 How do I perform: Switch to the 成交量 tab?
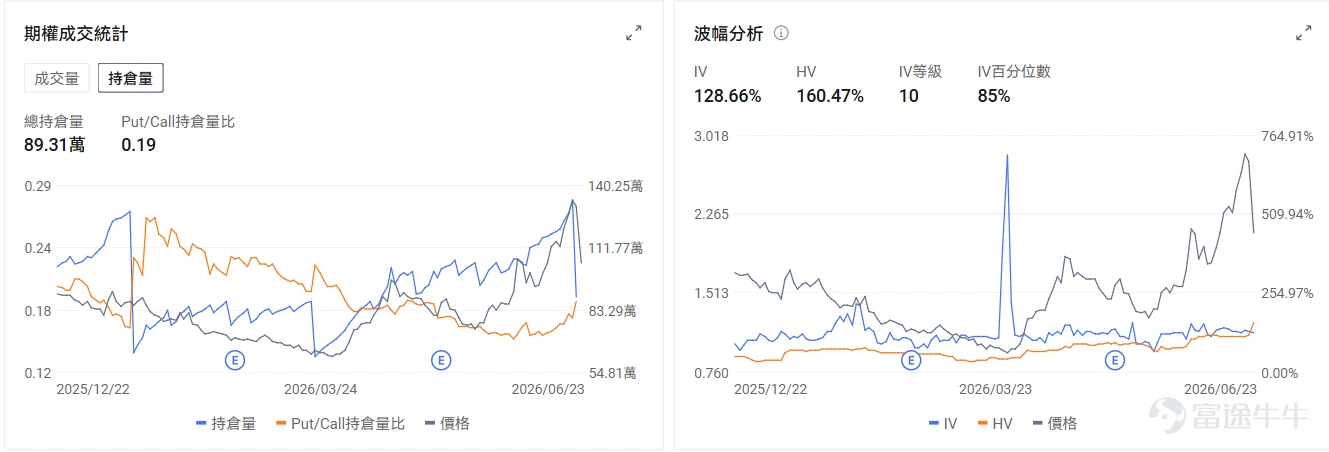click(57, 78)
